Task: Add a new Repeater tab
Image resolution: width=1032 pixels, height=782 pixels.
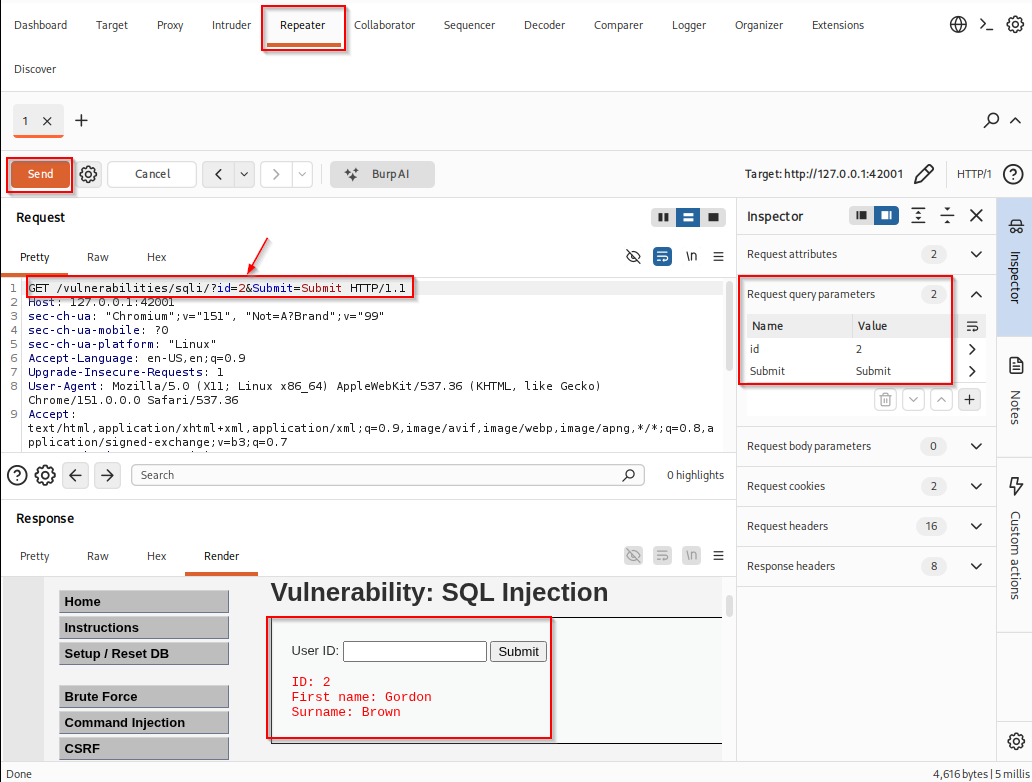Action: coord(81,120)
